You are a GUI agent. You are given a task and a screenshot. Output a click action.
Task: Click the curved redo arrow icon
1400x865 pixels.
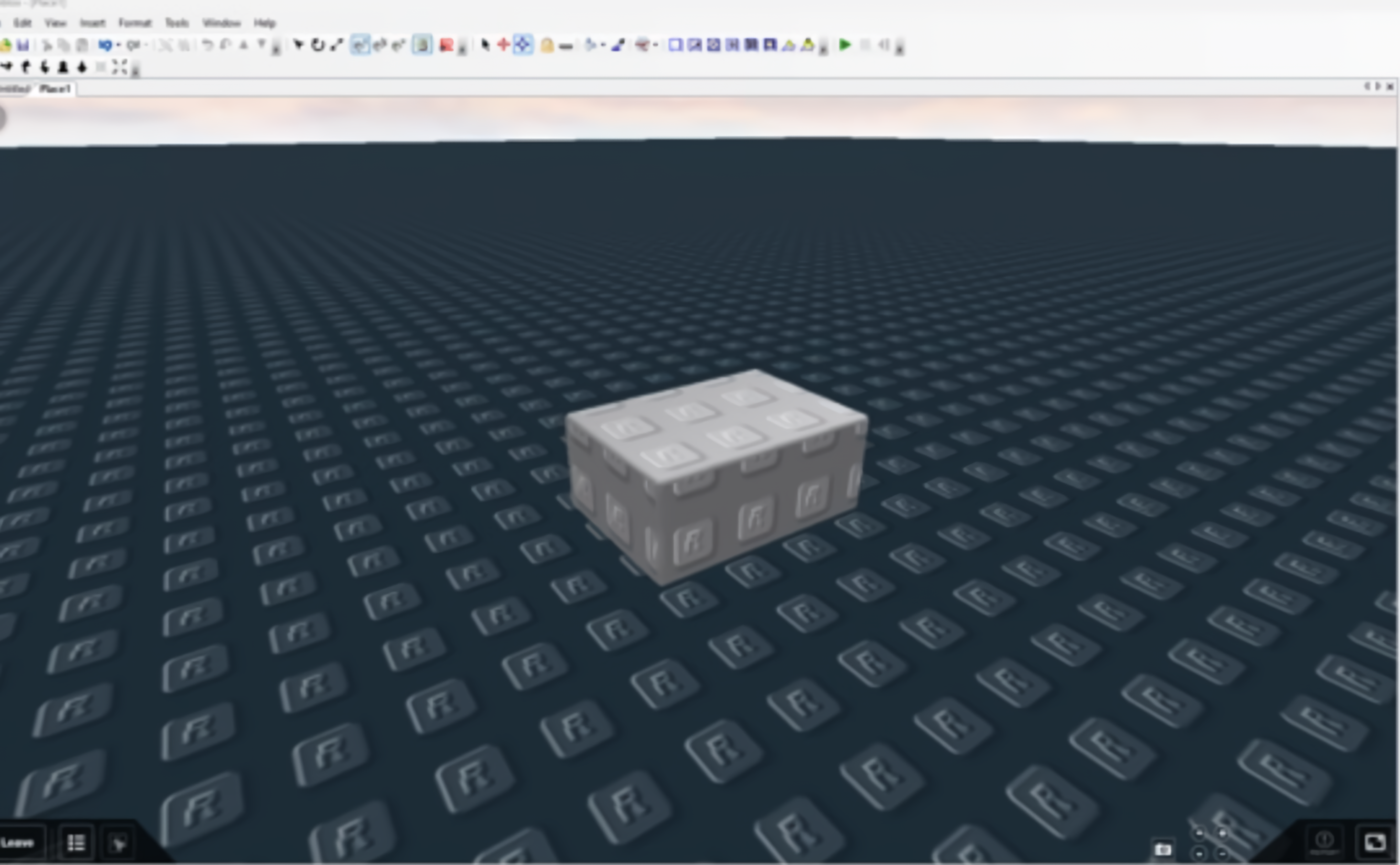pyautogui.click(x=226, y=45)
